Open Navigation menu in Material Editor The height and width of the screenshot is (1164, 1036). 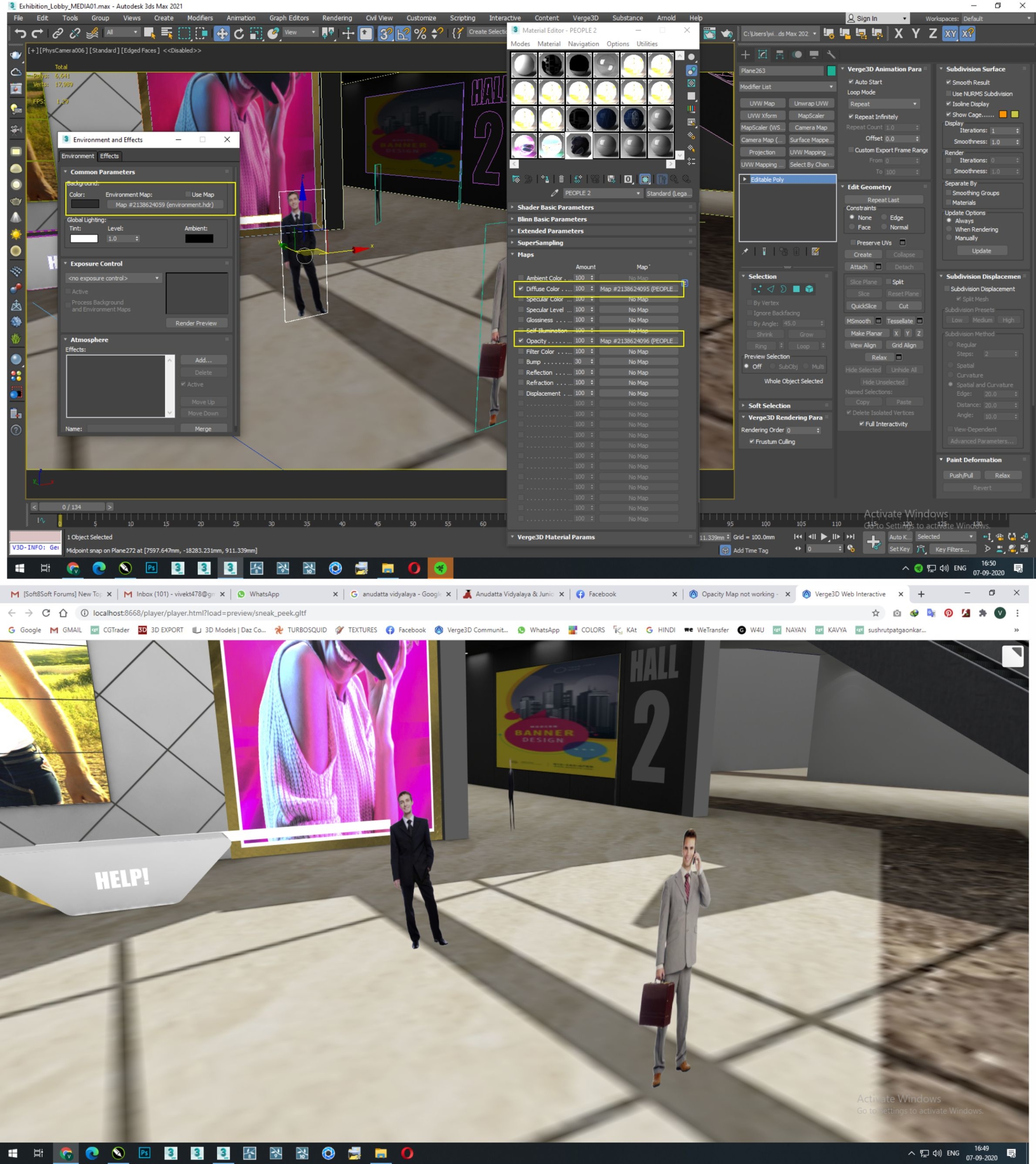(x=583, y=44)
